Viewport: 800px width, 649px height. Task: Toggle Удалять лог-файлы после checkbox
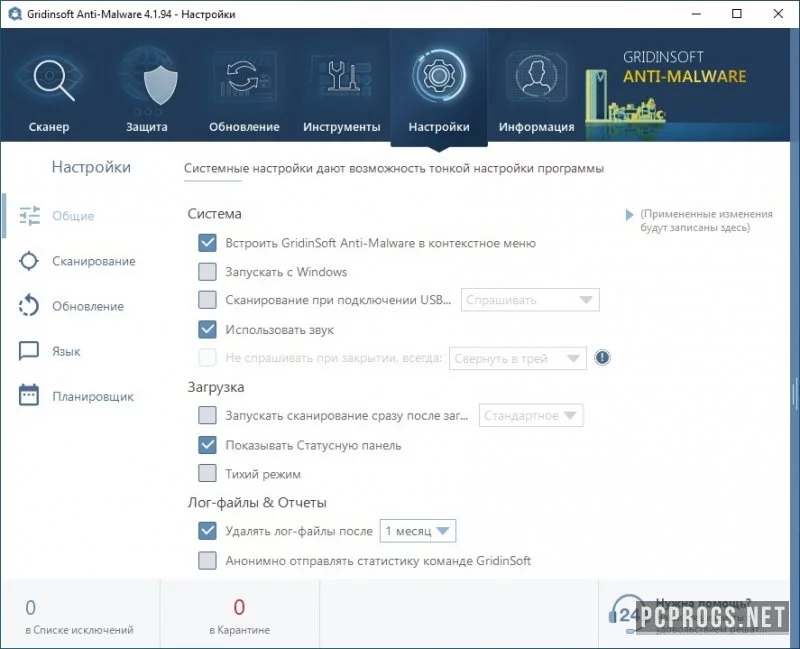click(207, 531)
